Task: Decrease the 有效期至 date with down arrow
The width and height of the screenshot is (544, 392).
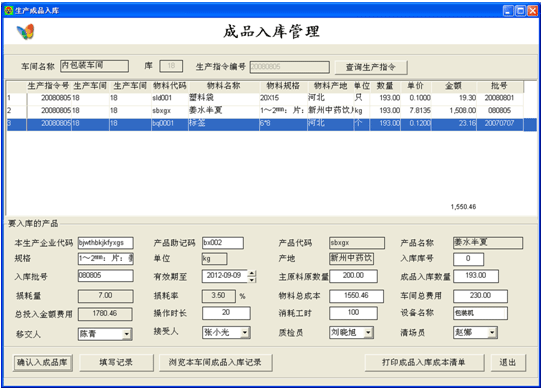Action: (252, 279)
